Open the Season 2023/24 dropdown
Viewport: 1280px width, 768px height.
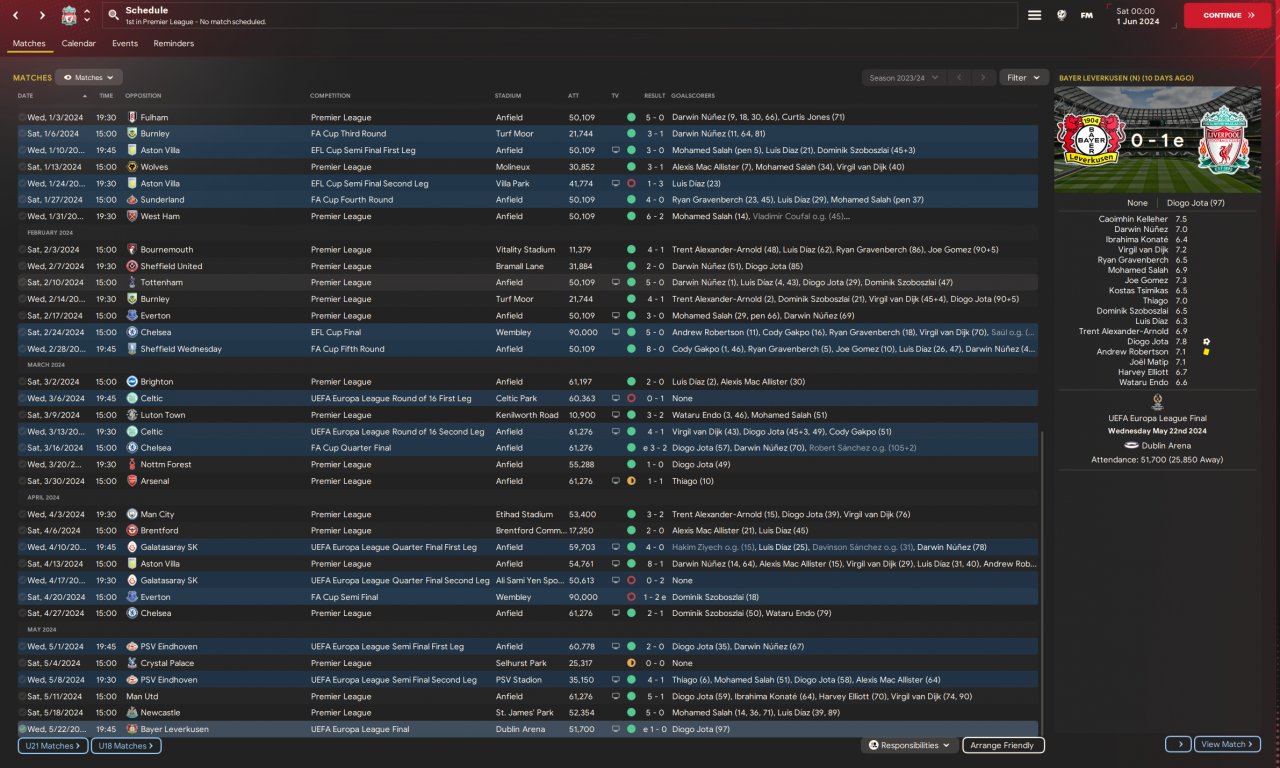[x=904, y=78]
